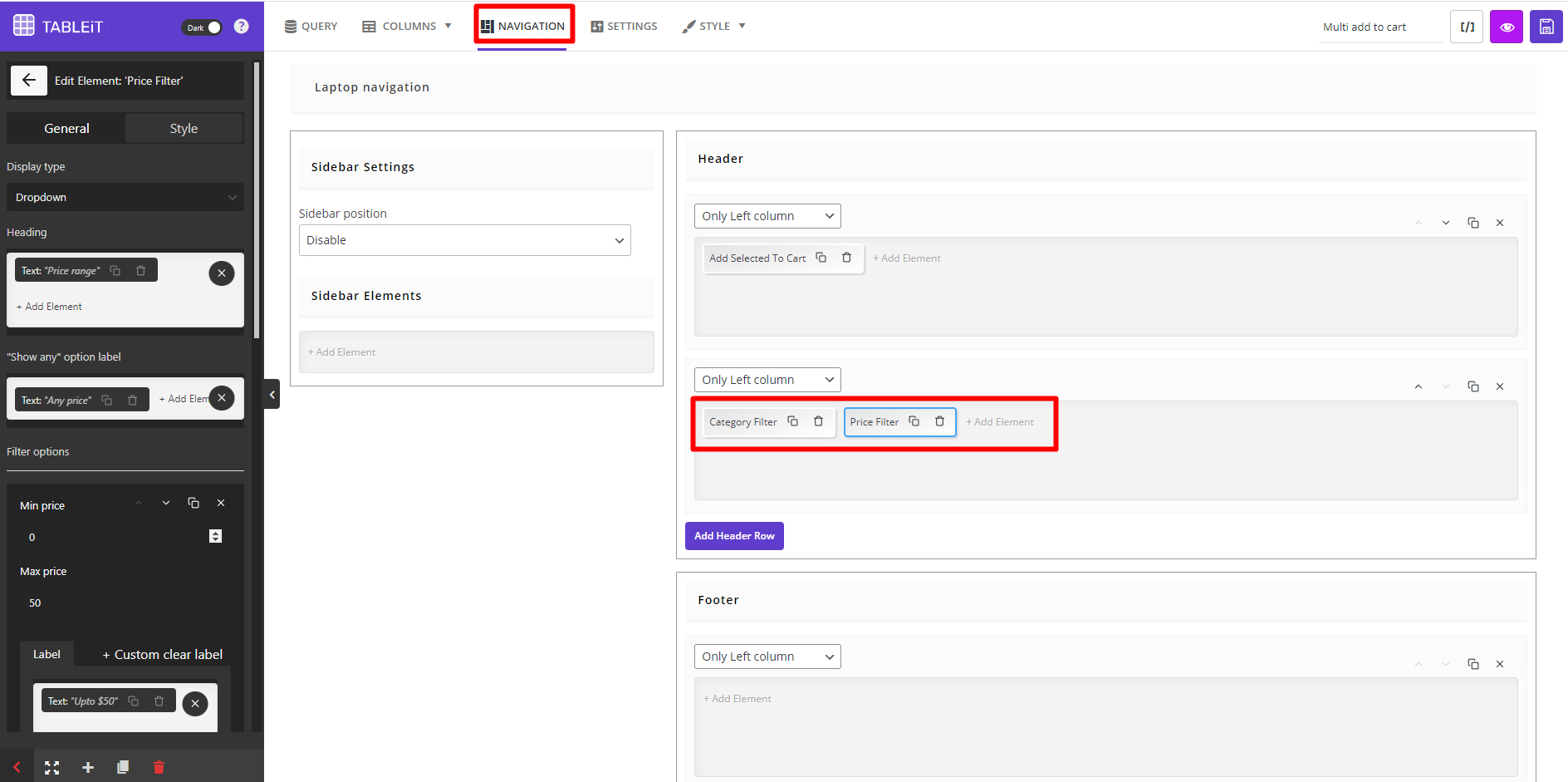Duplicate the Category Filter element

[792, 421]
